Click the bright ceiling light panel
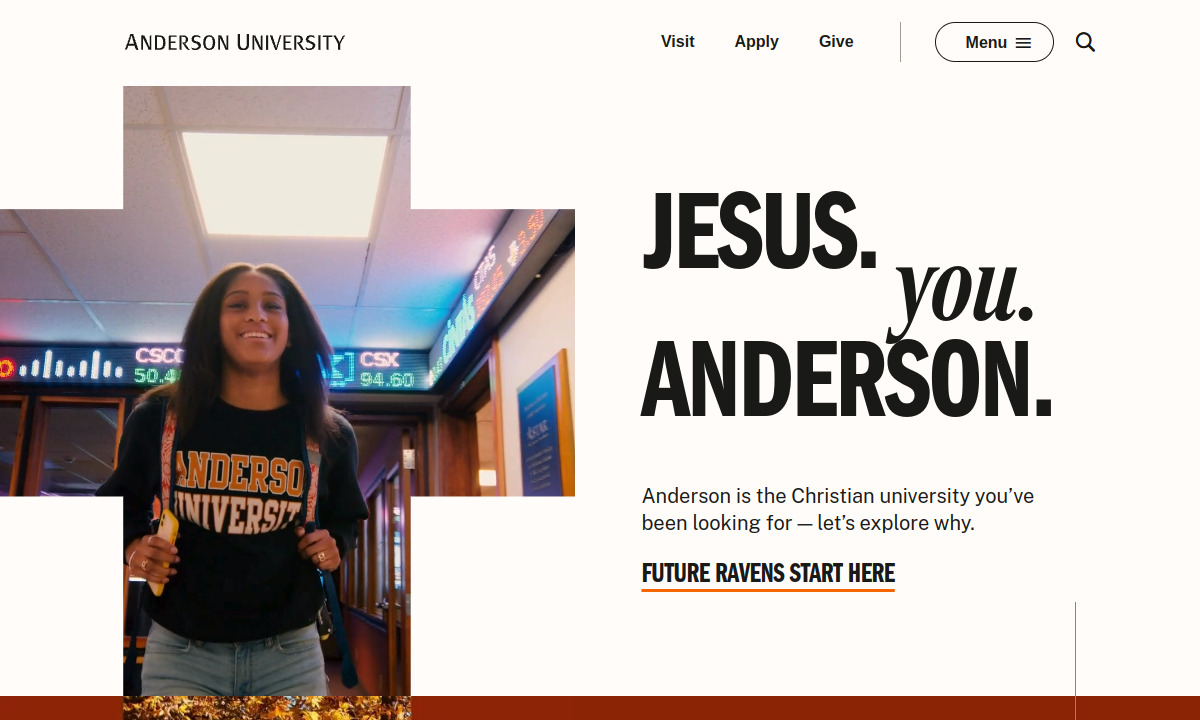The width and height of the screenshot is (1200, 720). tap(285, 184)
